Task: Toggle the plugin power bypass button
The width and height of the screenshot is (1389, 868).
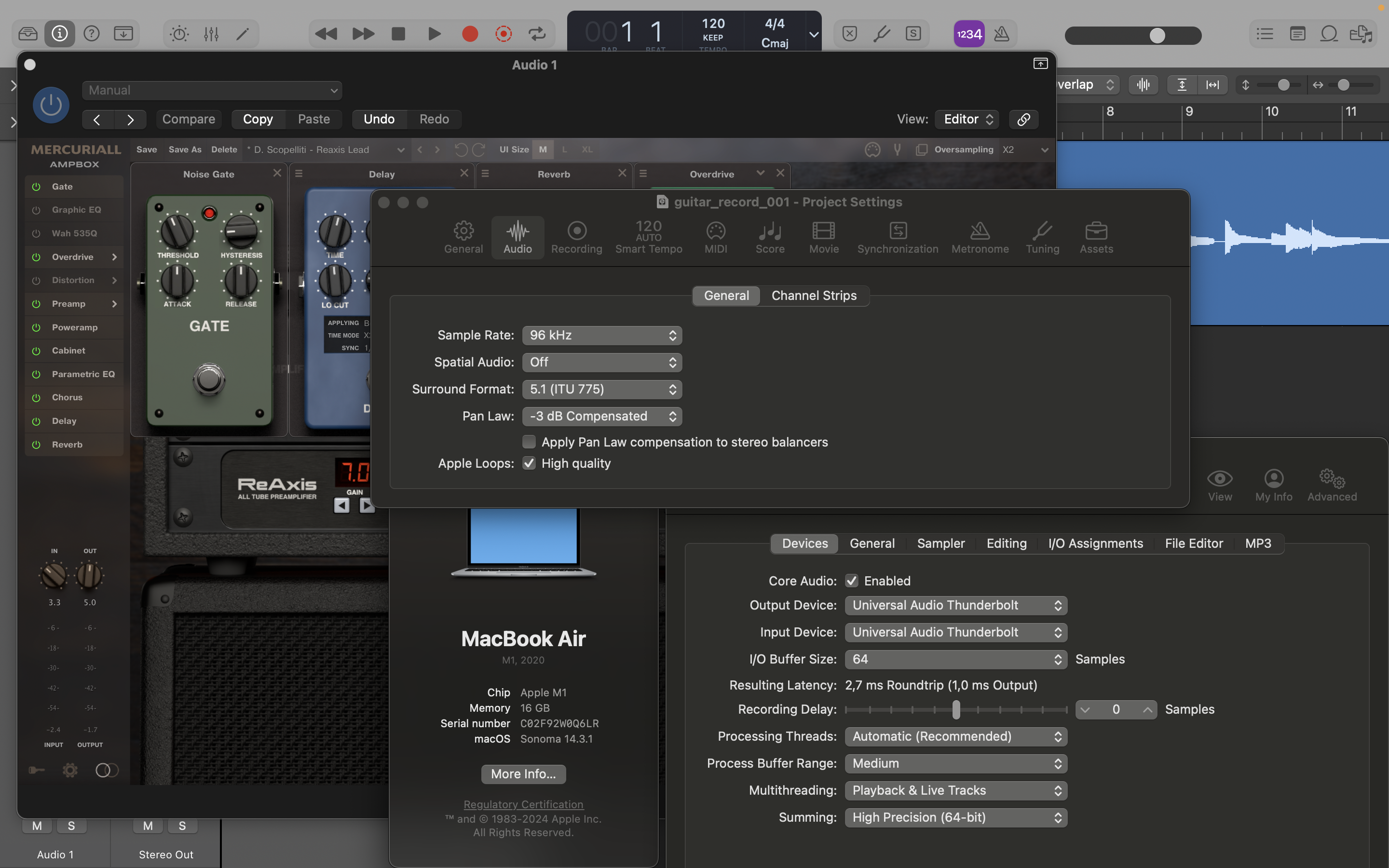Action: pyautogui.click(x=51, y=105)
